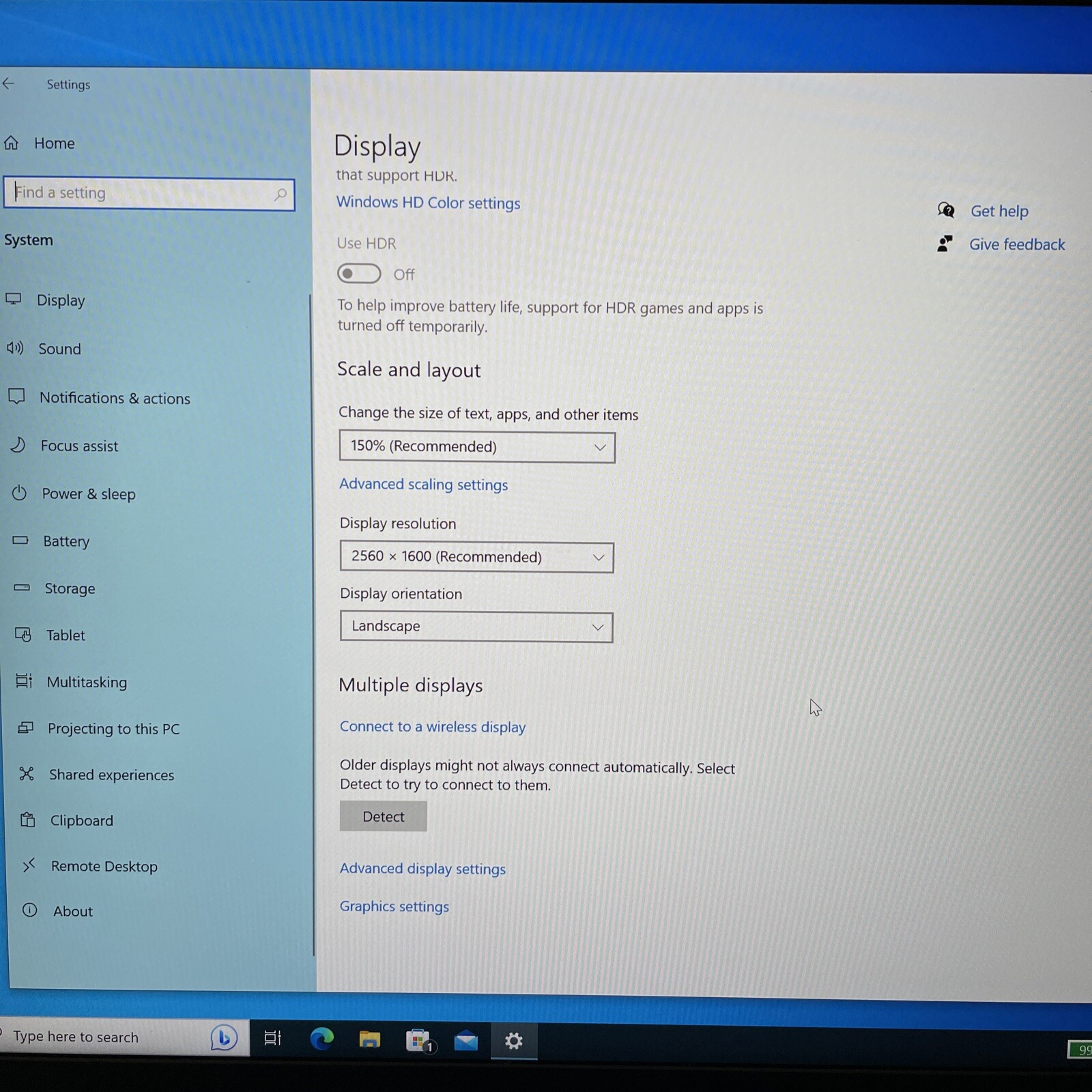Open Graphics settings link
The image size is (1092, 1092).
tap(394, 906)
